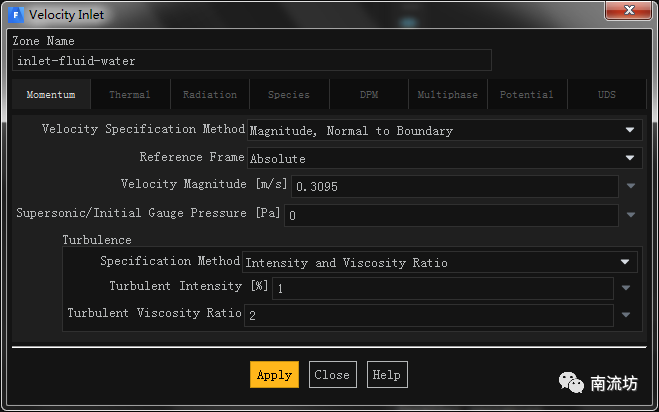Click the Velocity Magnitude input field

[x=454, y=186]
